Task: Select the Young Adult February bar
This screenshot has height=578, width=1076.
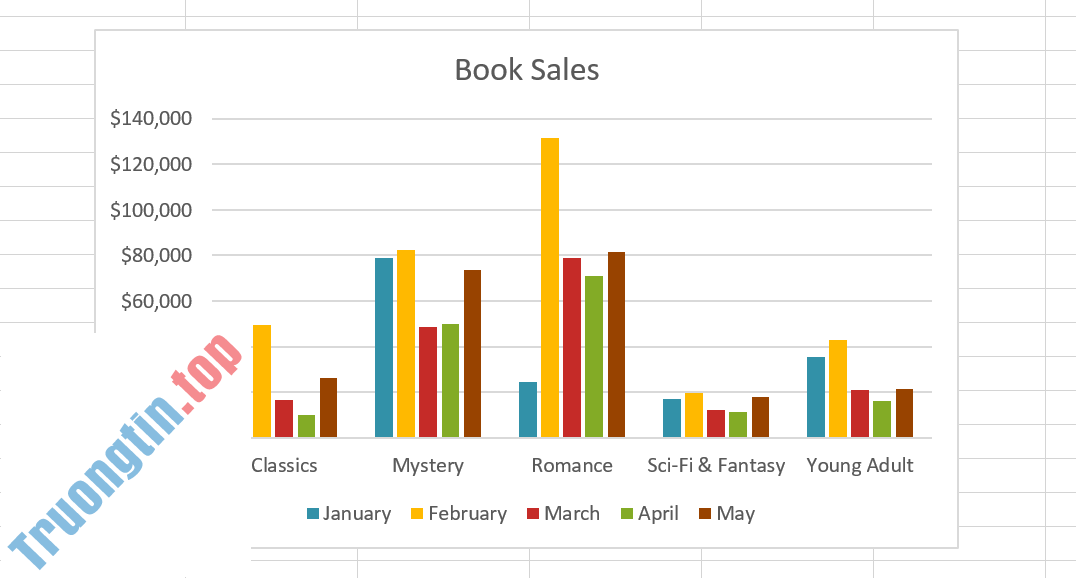Action: tap(838, 388)
